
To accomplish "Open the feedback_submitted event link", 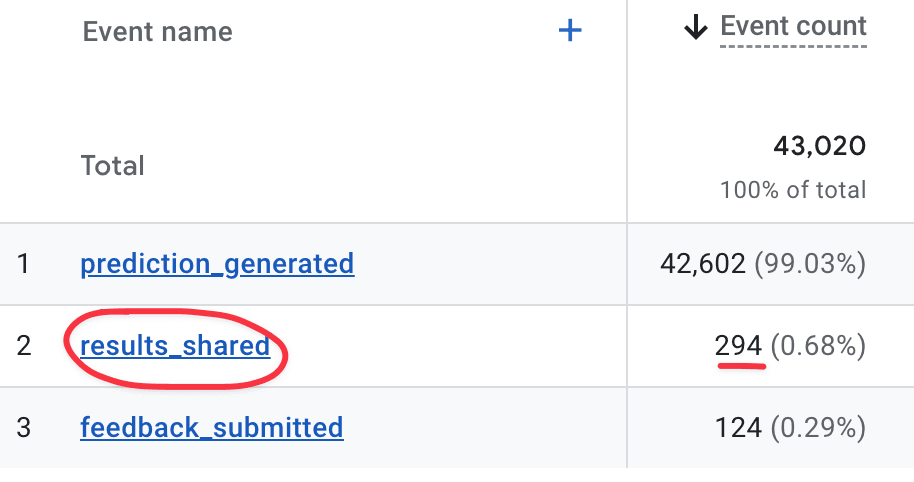I will point(212,428).
